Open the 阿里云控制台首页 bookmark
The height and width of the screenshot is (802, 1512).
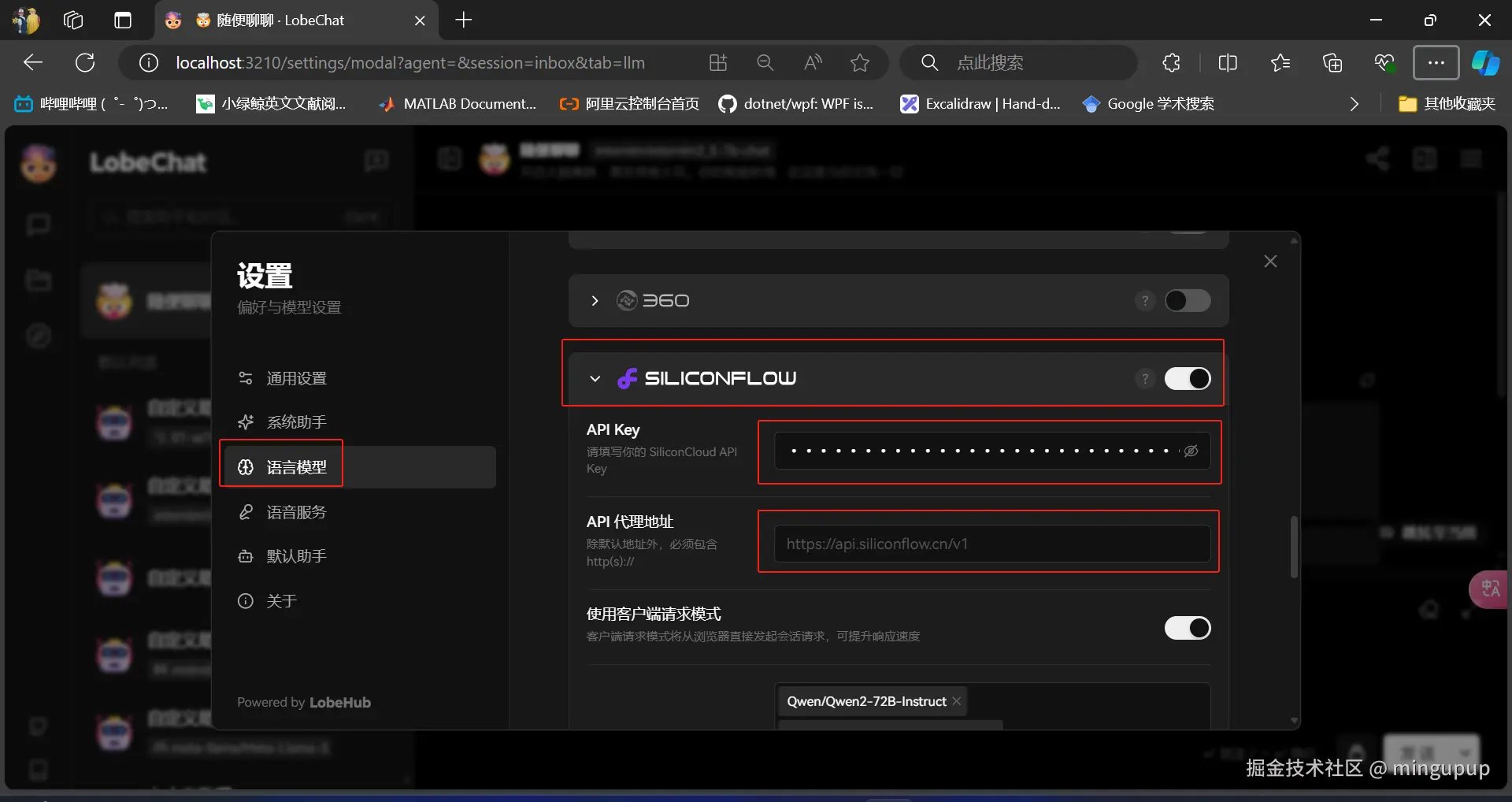click(629, 103)
